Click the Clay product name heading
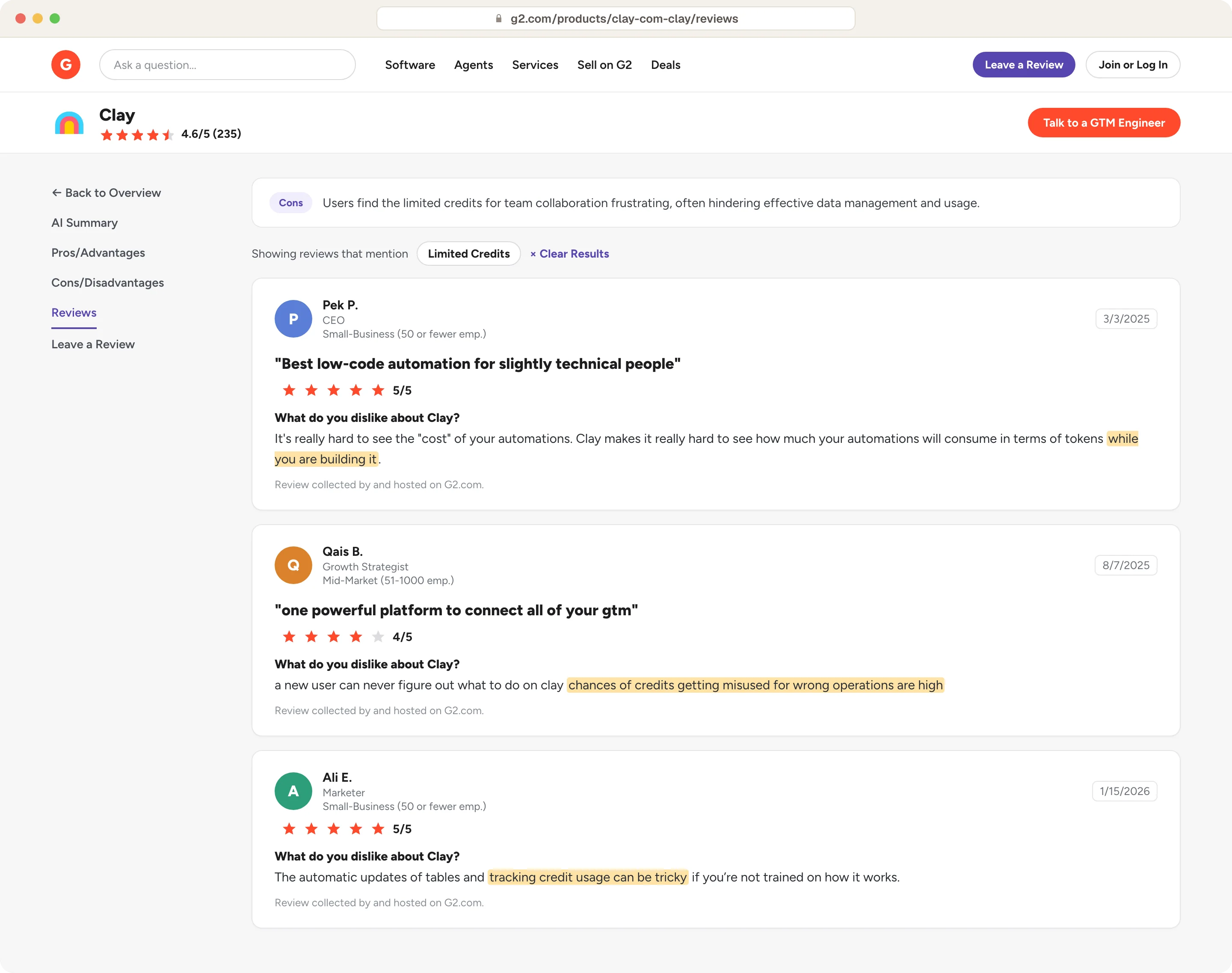Screen dimensions: 1232x973 tap(117, 115)
